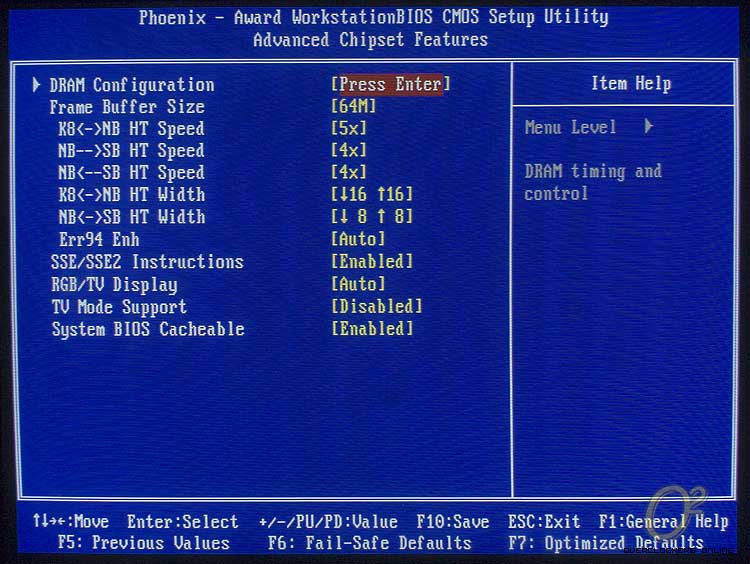Change the [↓16 ↑16] width value

tap(372, 194)
